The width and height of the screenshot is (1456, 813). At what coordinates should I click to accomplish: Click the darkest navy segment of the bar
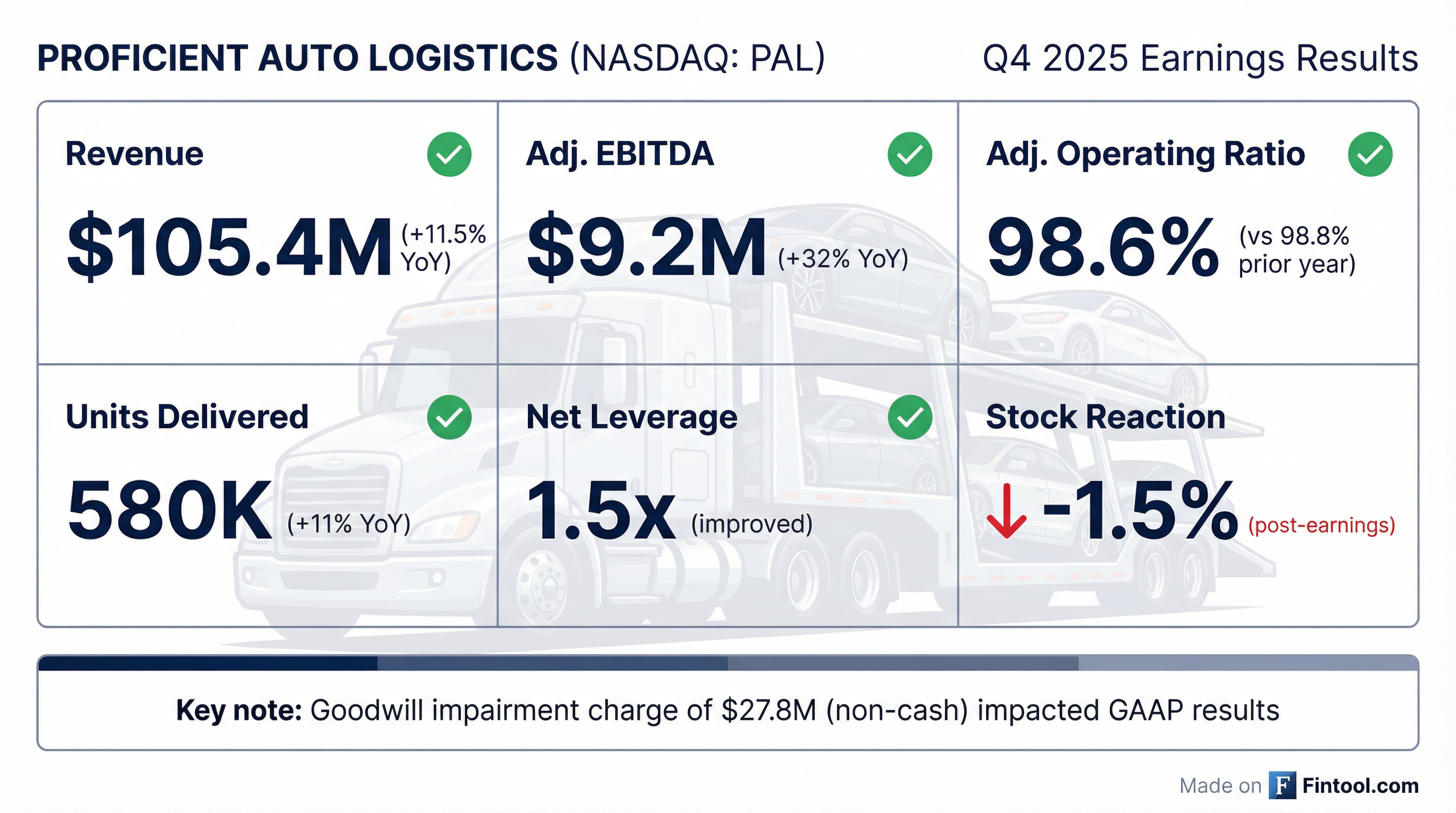tap(207, 663)
